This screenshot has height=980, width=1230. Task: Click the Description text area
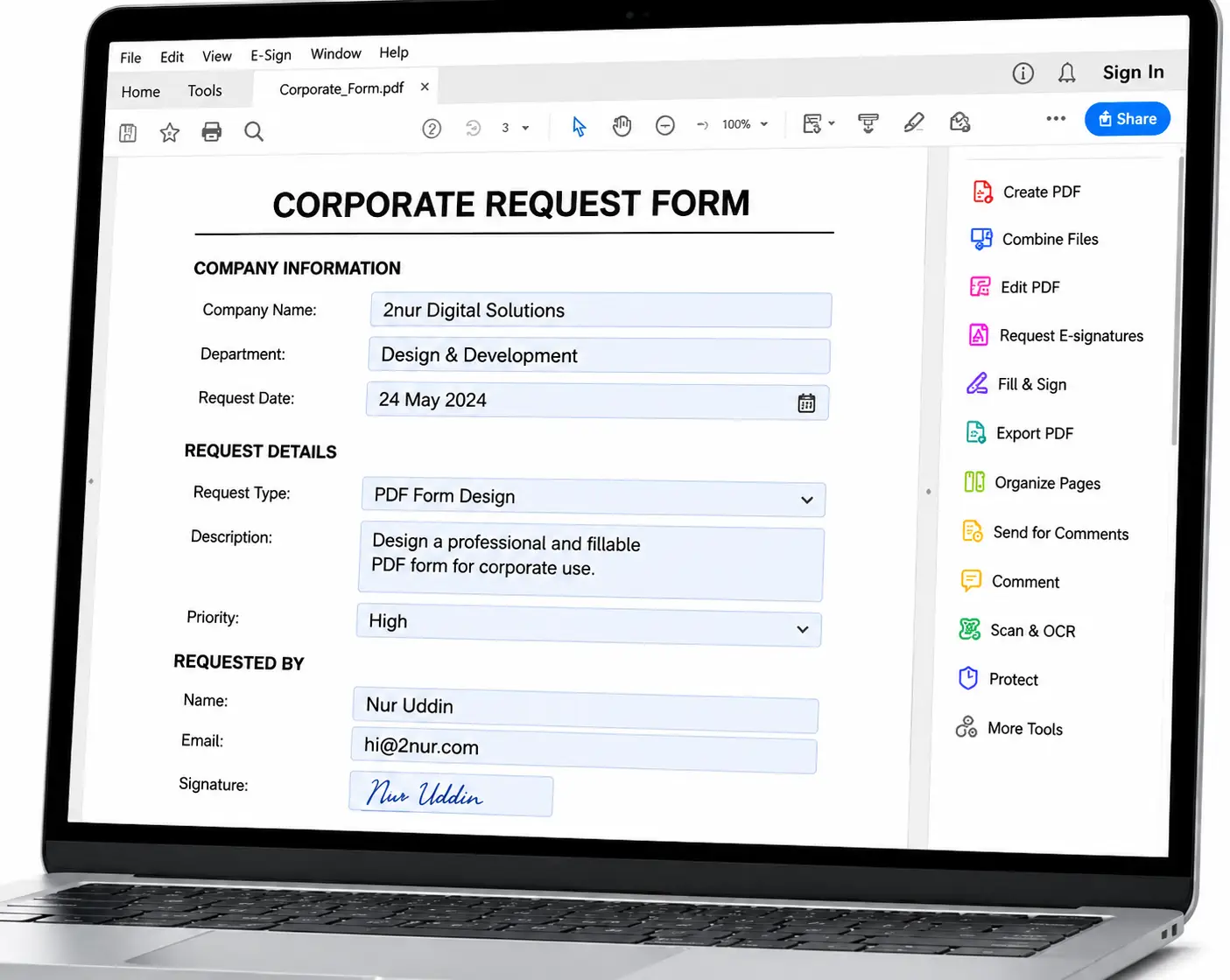click(x=591, y=560)
